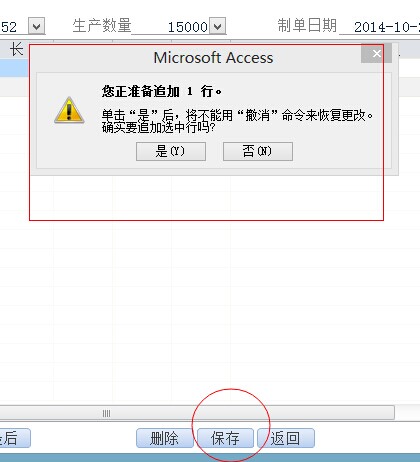The height and width of the screenshot is (462, 420).
Task: Click the 制单日期 date field
Action: coord(379,27)
